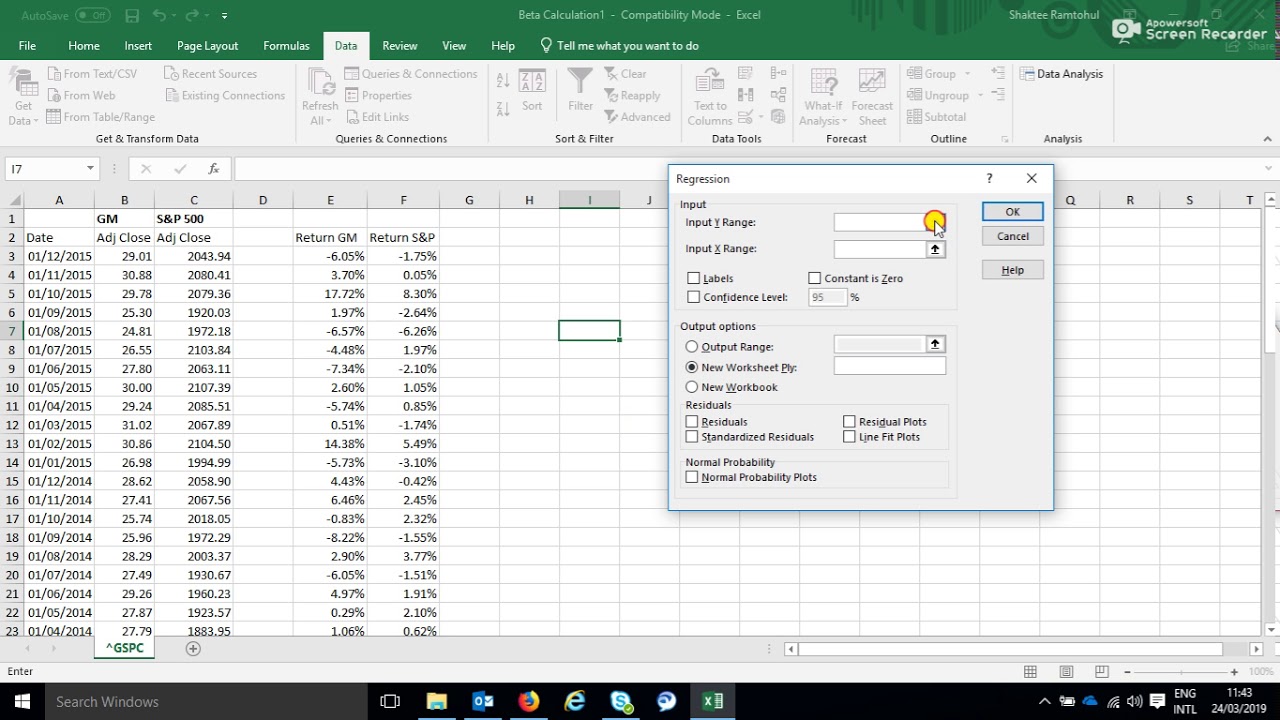
Task: Click From Table/Range in the ribbon
Action: 100,117
